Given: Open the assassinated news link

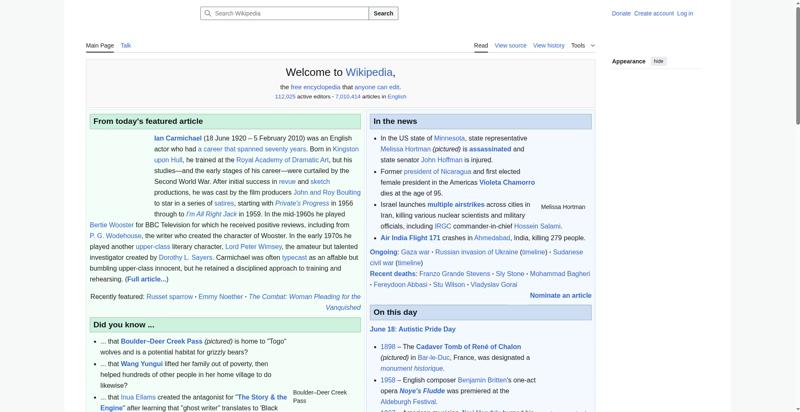Looking at the screenshot, I should pyautogui.click(x=490, y=149).
